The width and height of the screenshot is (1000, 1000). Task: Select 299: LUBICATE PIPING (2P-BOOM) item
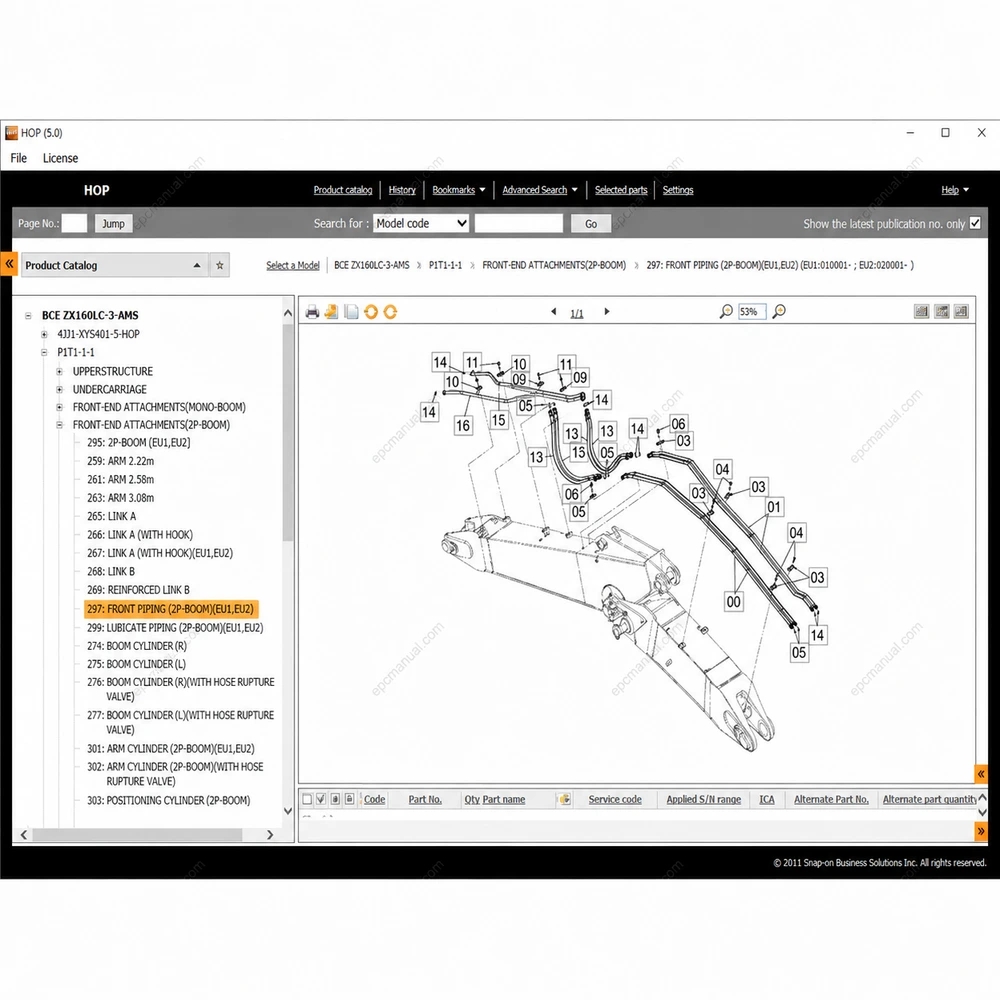pyautogui.click(x=175, y=628)
